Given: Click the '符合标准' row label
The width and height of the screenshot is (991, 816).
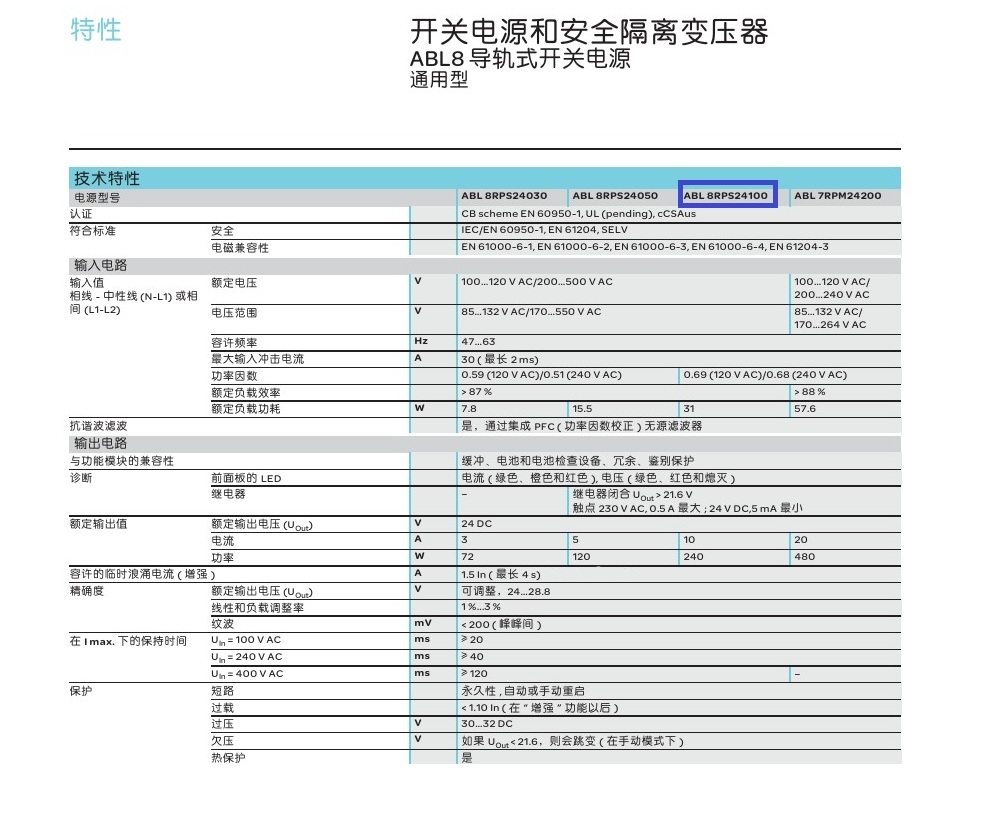Looking at the screenshot, I should pos(92,231).
